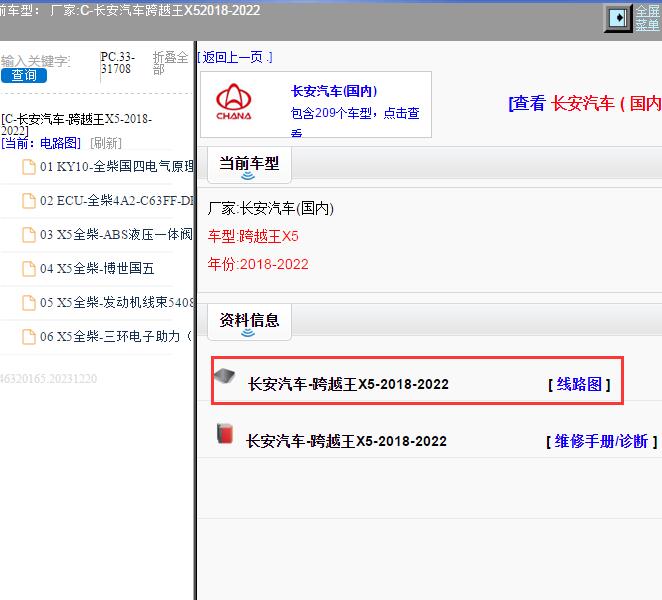
Task: Select the 当前车型 tab
Action: click(249, 165)
